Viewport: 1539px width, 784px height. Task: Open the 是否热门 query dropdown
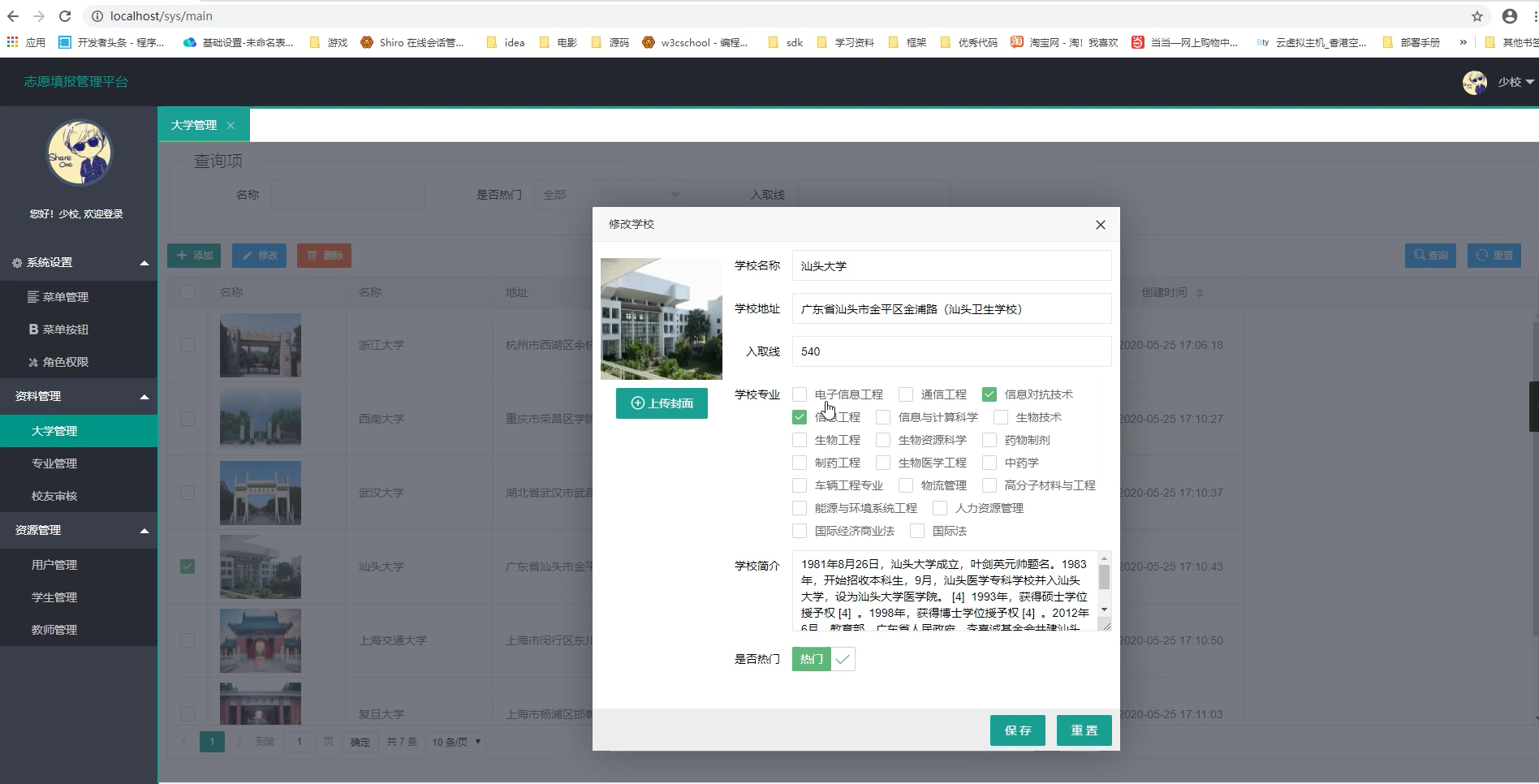610,195
